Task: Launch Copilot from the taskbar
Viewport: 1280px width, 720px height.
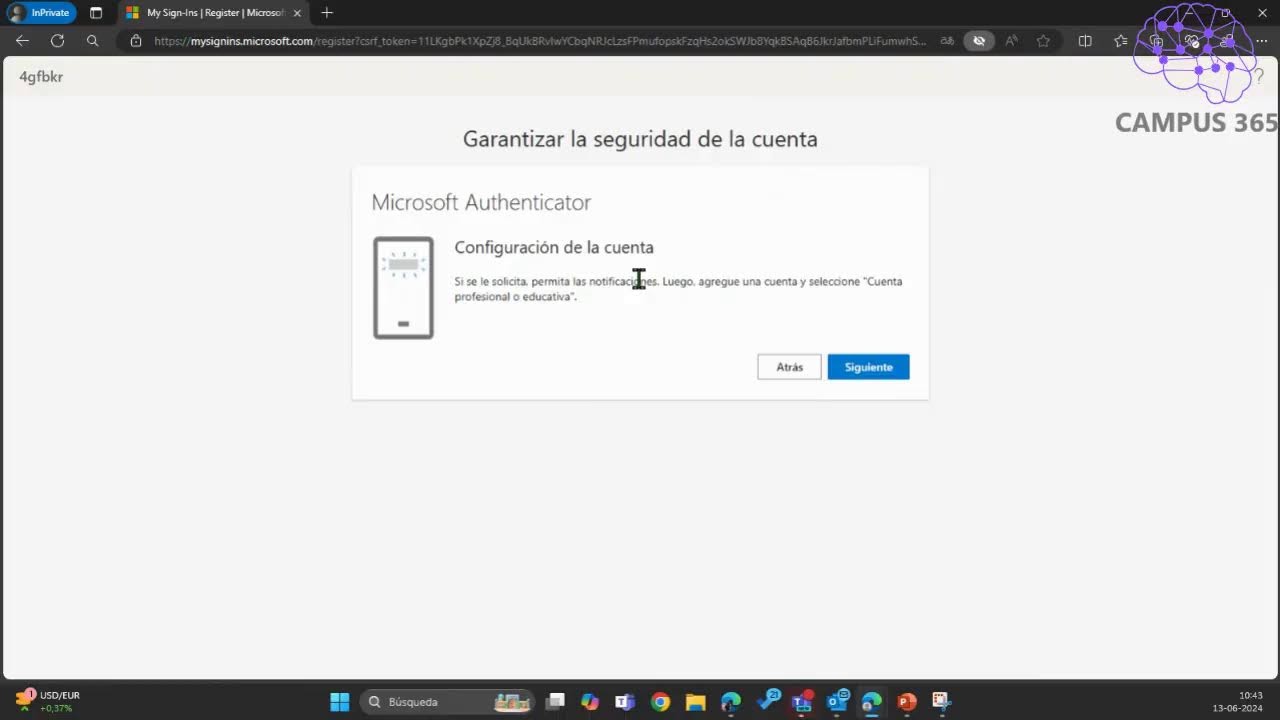Action: tap(590, 702)
